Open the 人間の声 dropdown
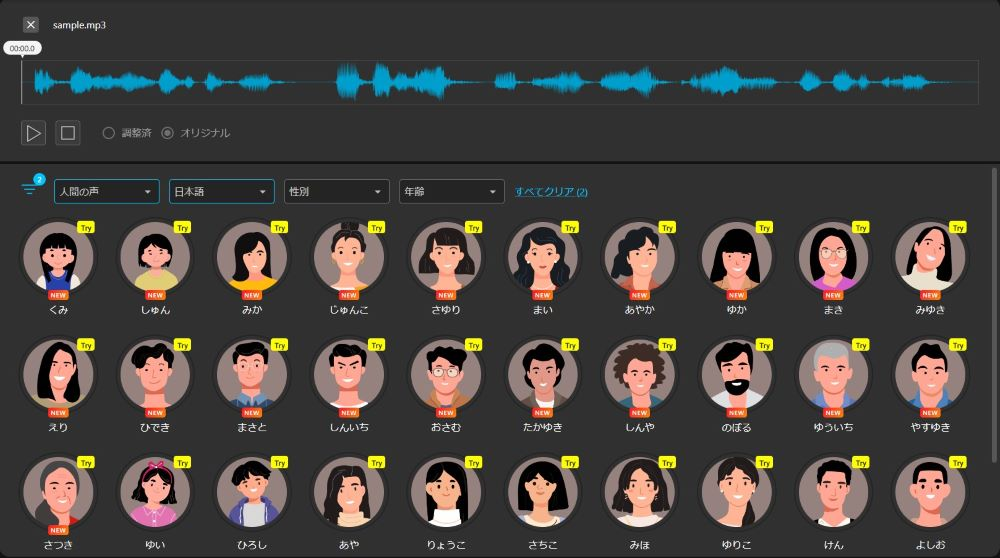Viewport: 1000px width, 558px height. (x=107, y=191)
